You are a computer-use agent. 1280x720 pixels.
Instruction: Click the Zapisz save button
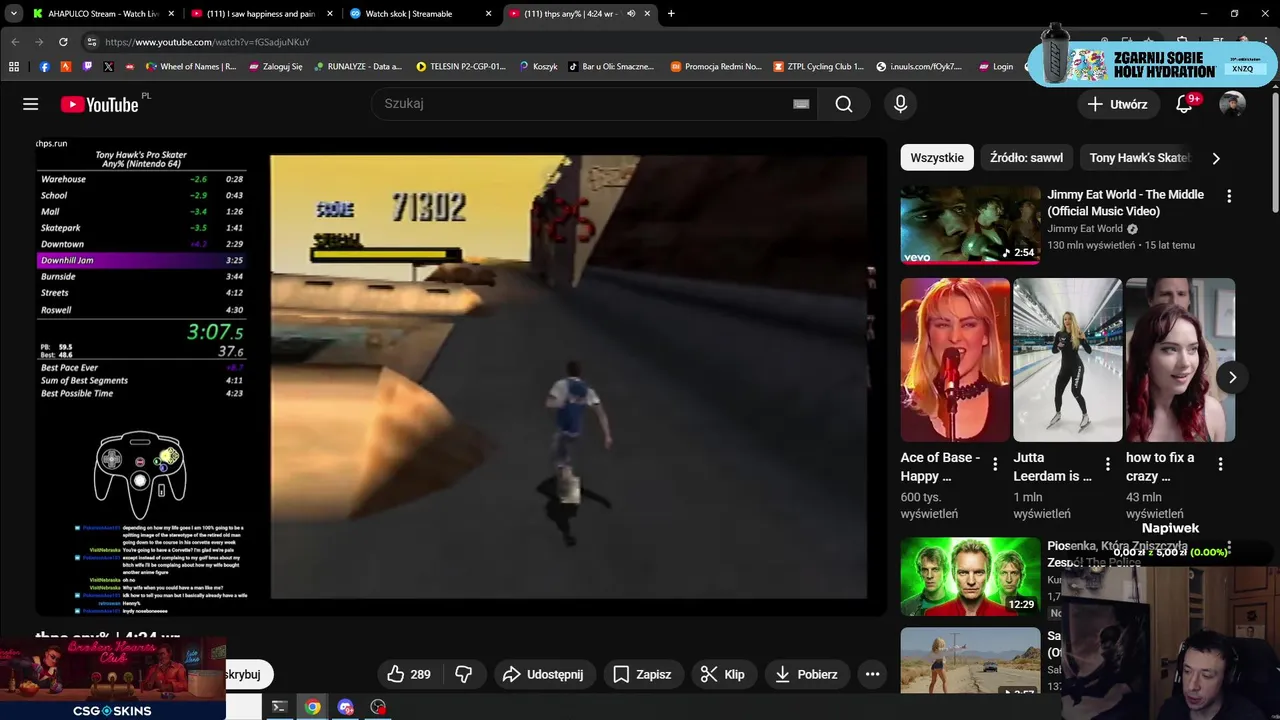click(642, 674)
